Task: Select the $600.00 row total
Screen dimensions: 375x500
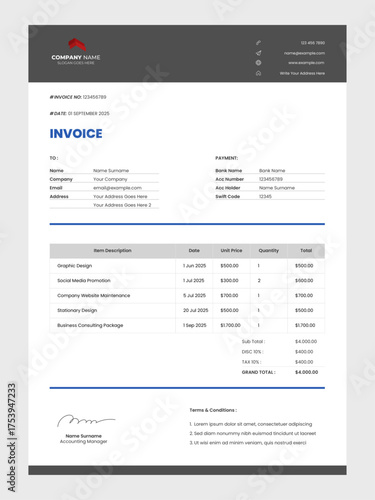Action: pos(304,280)
